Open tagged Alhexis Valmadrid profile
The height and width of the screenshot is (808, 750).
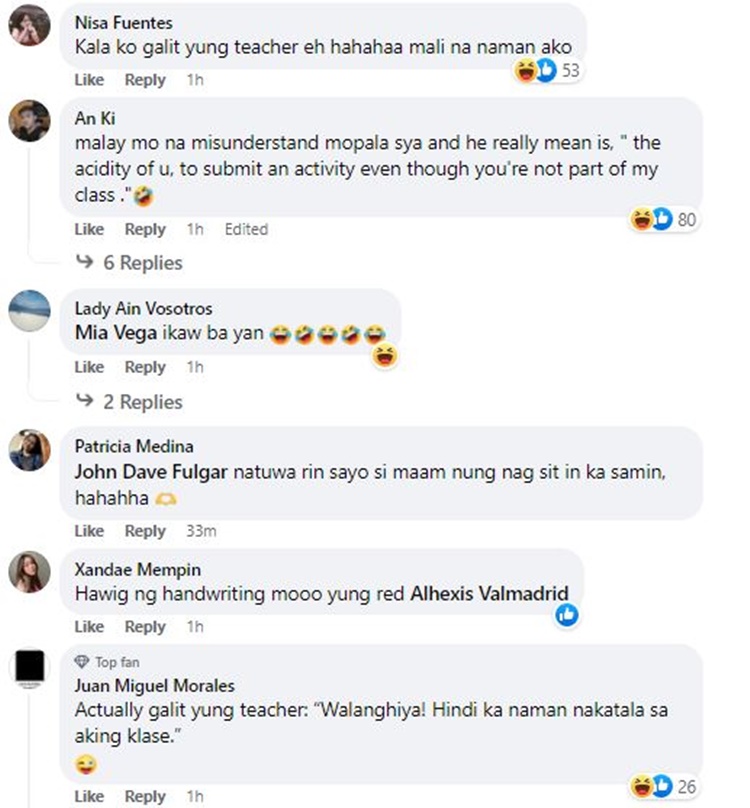coord(489,594)
